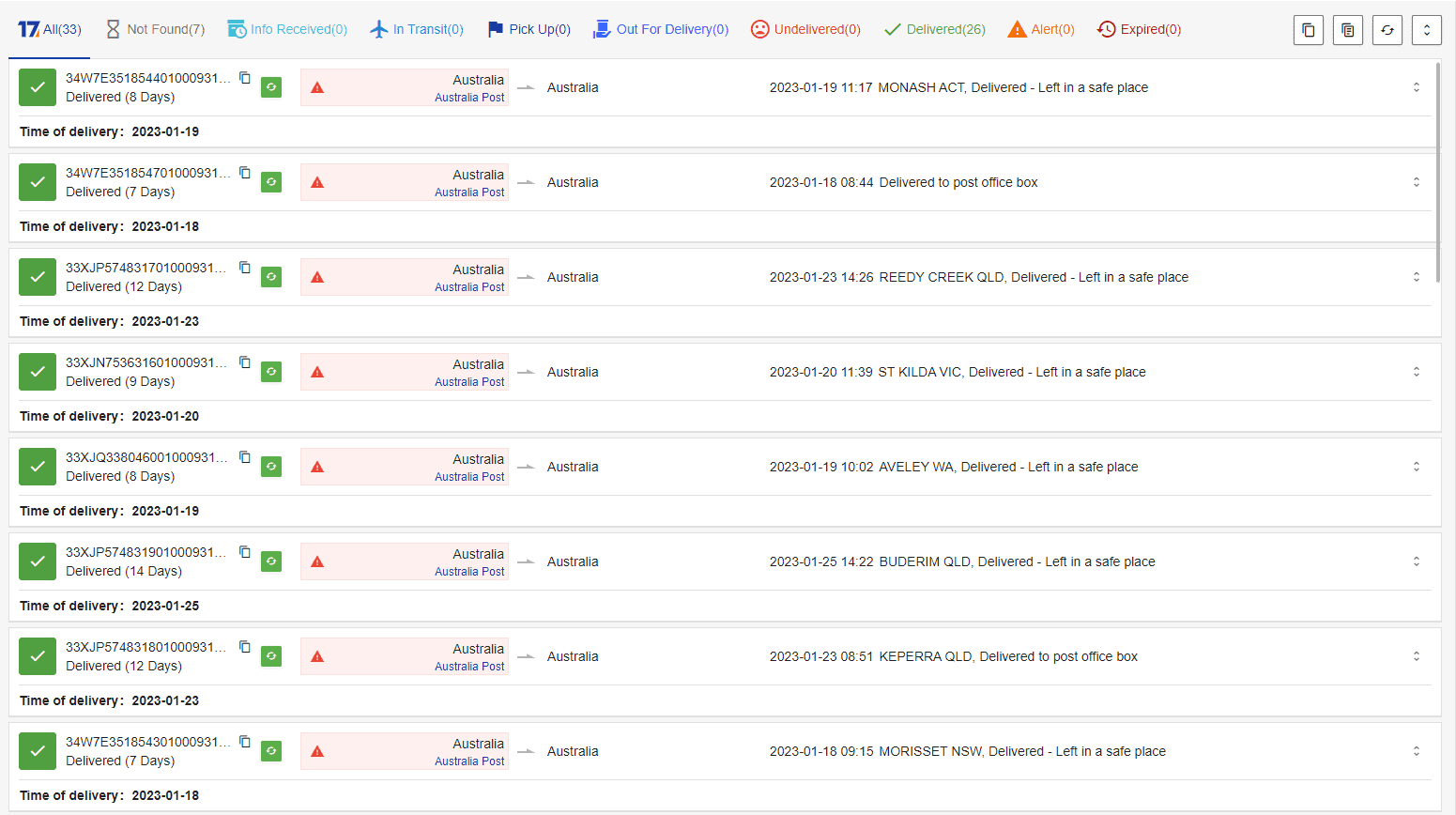Open the Australia Post carrier link
This screenshot has height=815, width=1456.
[x=469, y=99]
